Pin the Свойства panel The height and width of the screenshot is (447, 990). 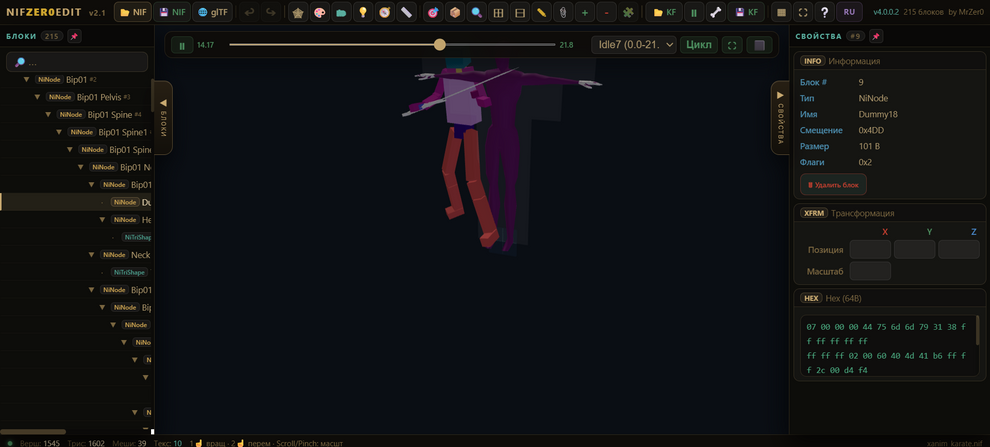pyautogui.click(x=875, y=36)
